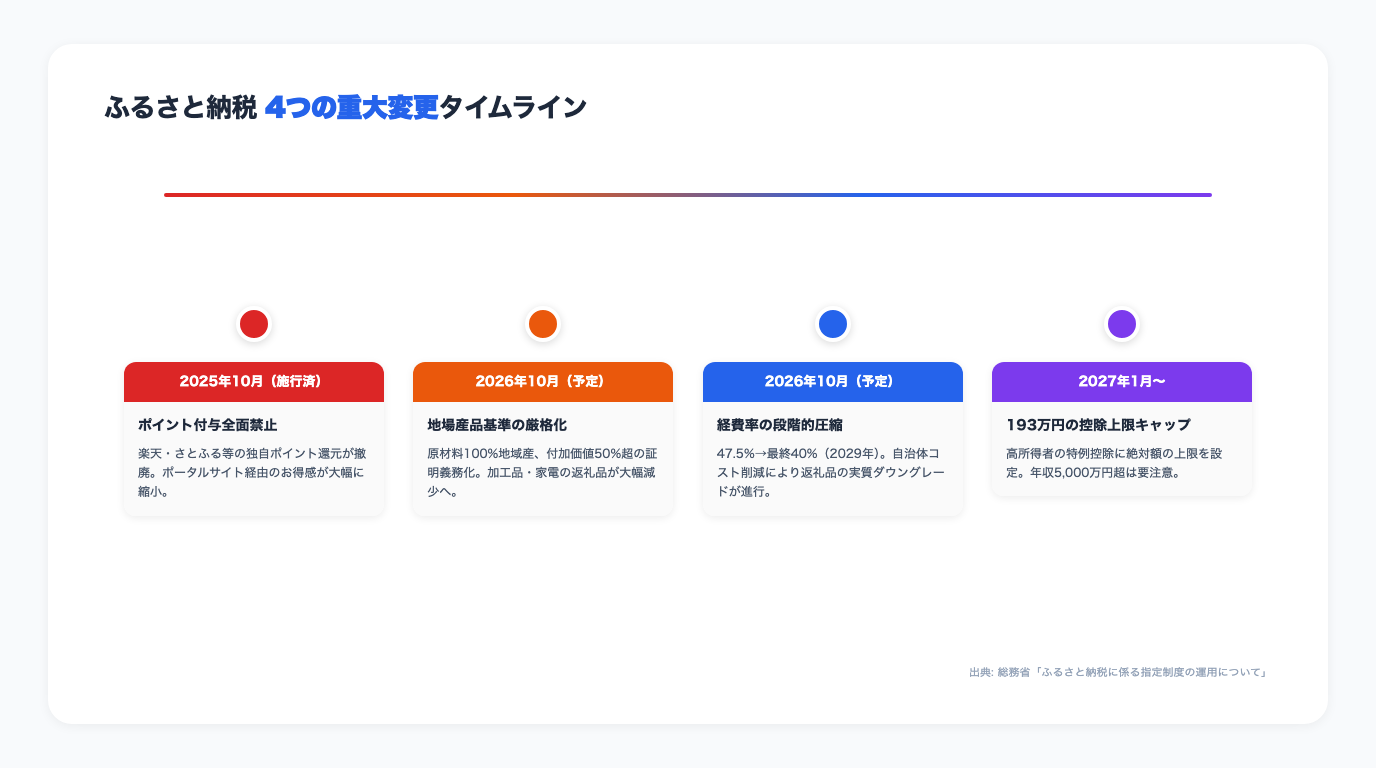Click the blue timeline marker dot
This screenshot has height=768, width=1376.
point(833,324)
